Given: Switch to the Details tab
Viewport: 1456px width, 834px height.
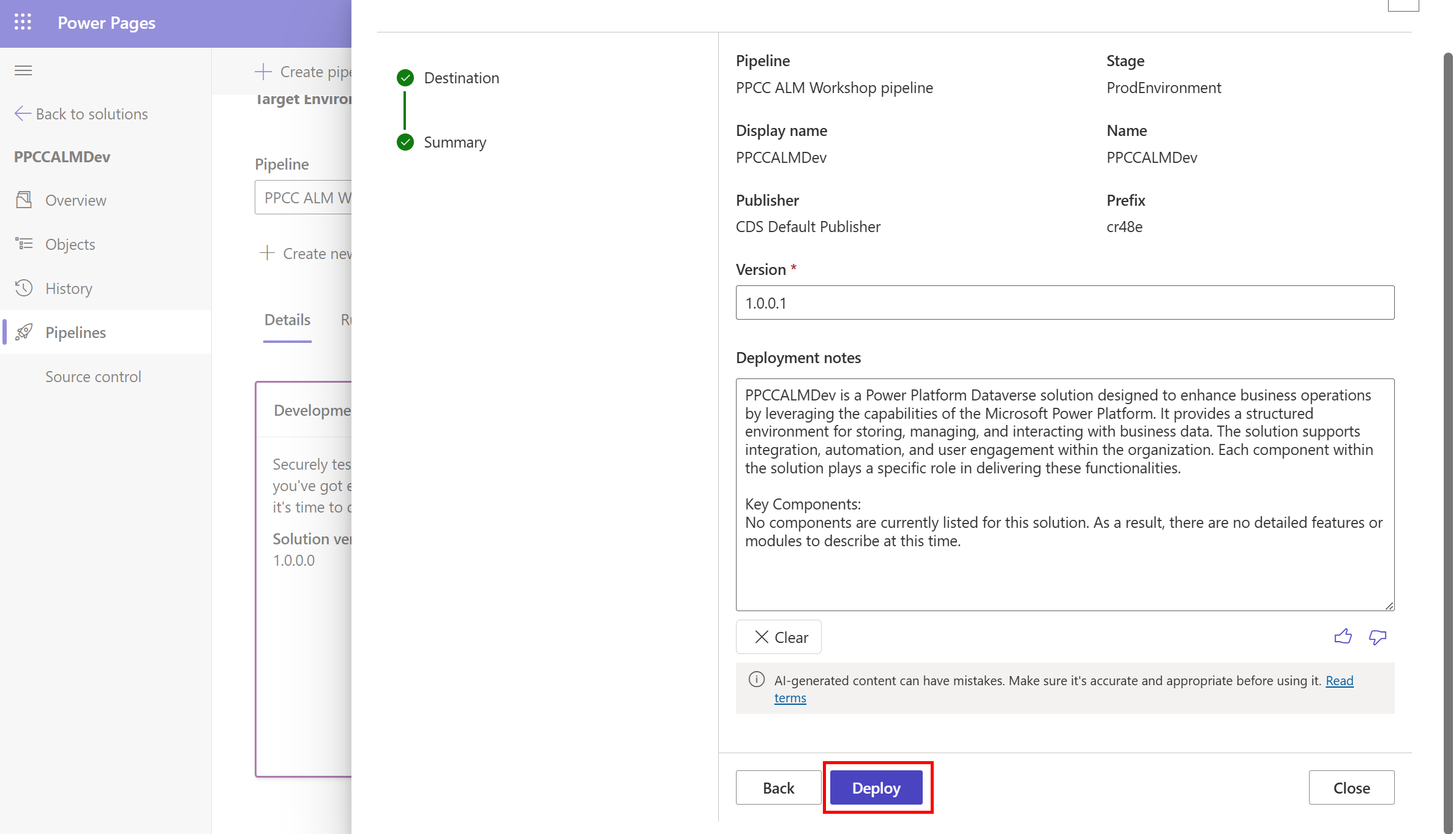Looking at the screenshot, I should (x=287, y=320).
